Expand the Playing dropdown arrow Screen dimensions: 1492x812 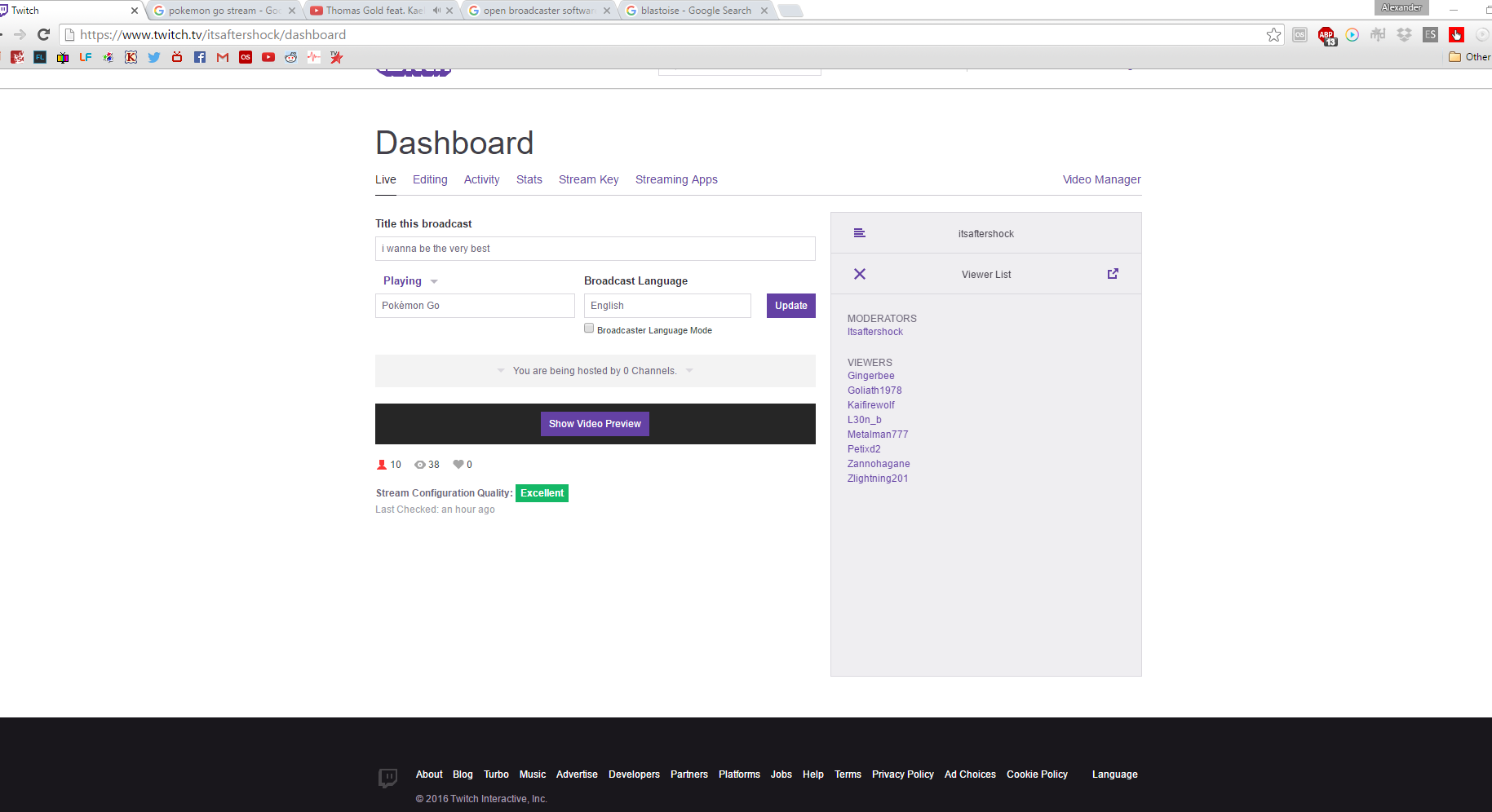434,281
